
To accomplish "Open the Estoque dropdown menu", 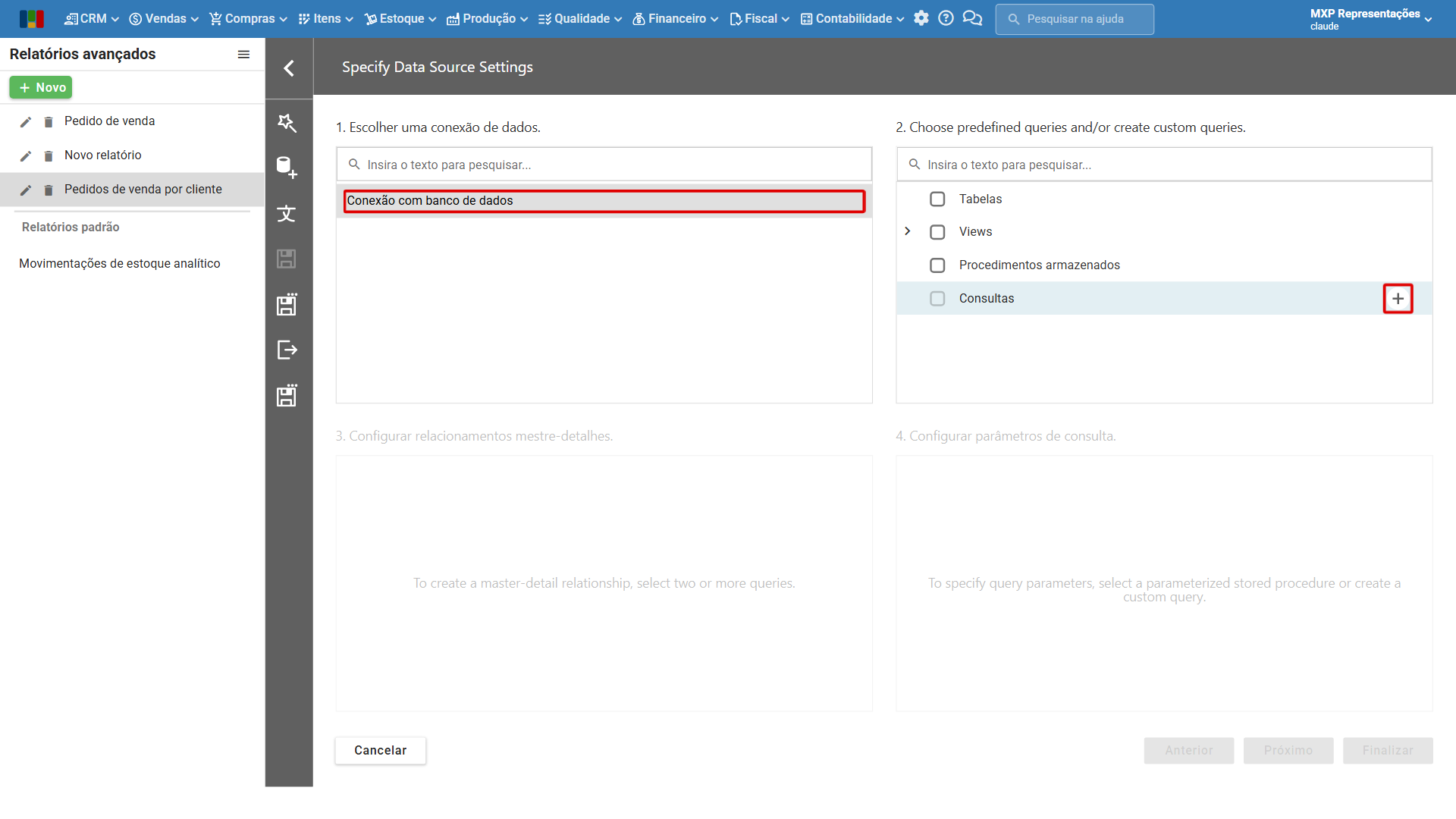I will tap(400, 19).
